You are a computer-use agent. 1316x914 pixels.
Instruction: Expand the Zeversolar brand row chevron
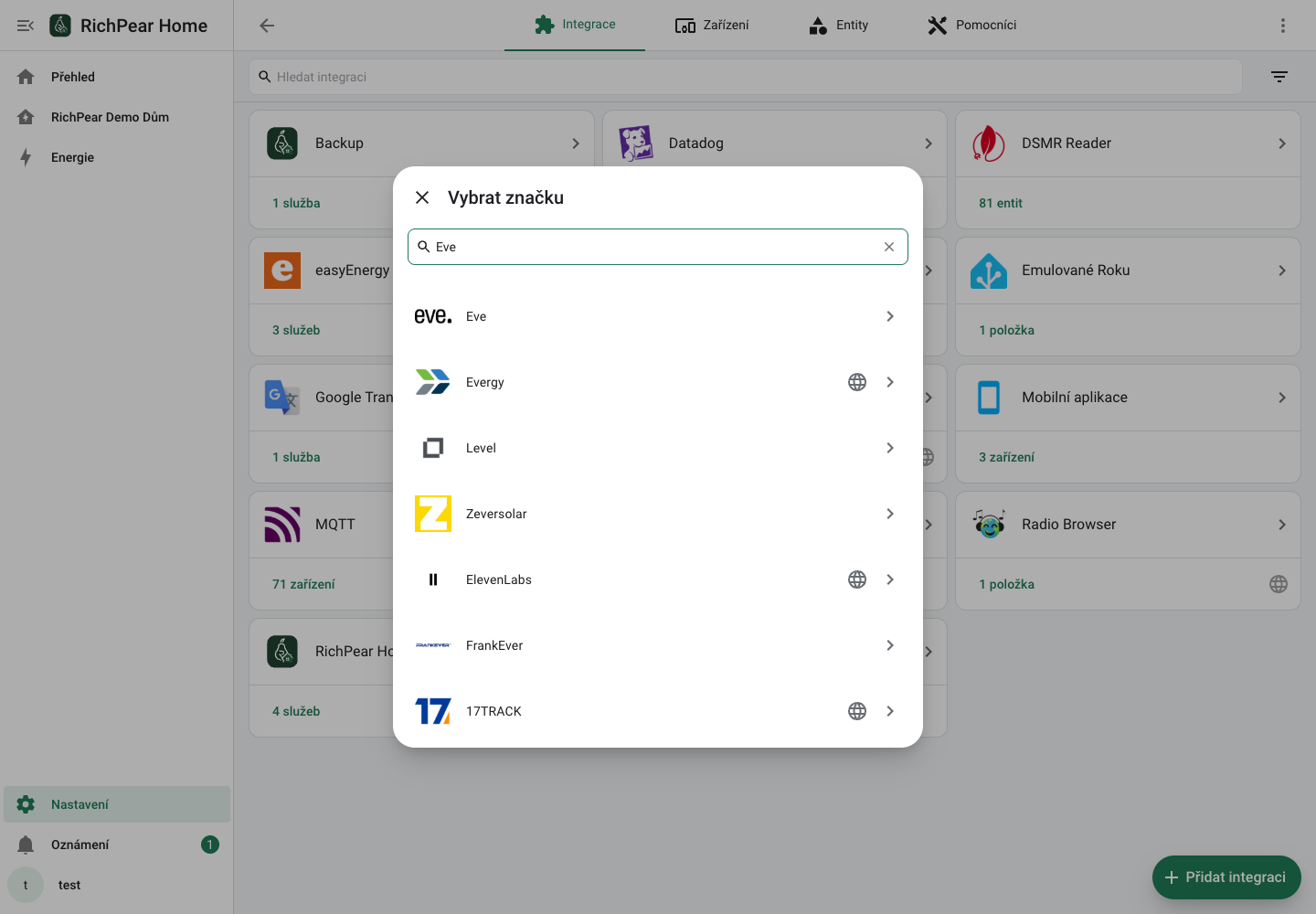click(890, 514)
